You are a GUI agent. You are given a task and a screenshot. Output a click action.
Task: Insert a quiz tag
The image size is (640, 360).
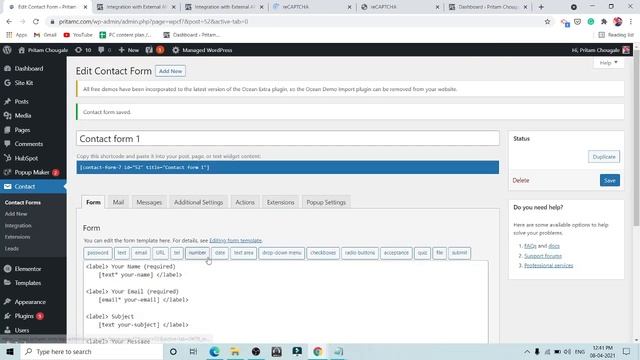(422, 253)
